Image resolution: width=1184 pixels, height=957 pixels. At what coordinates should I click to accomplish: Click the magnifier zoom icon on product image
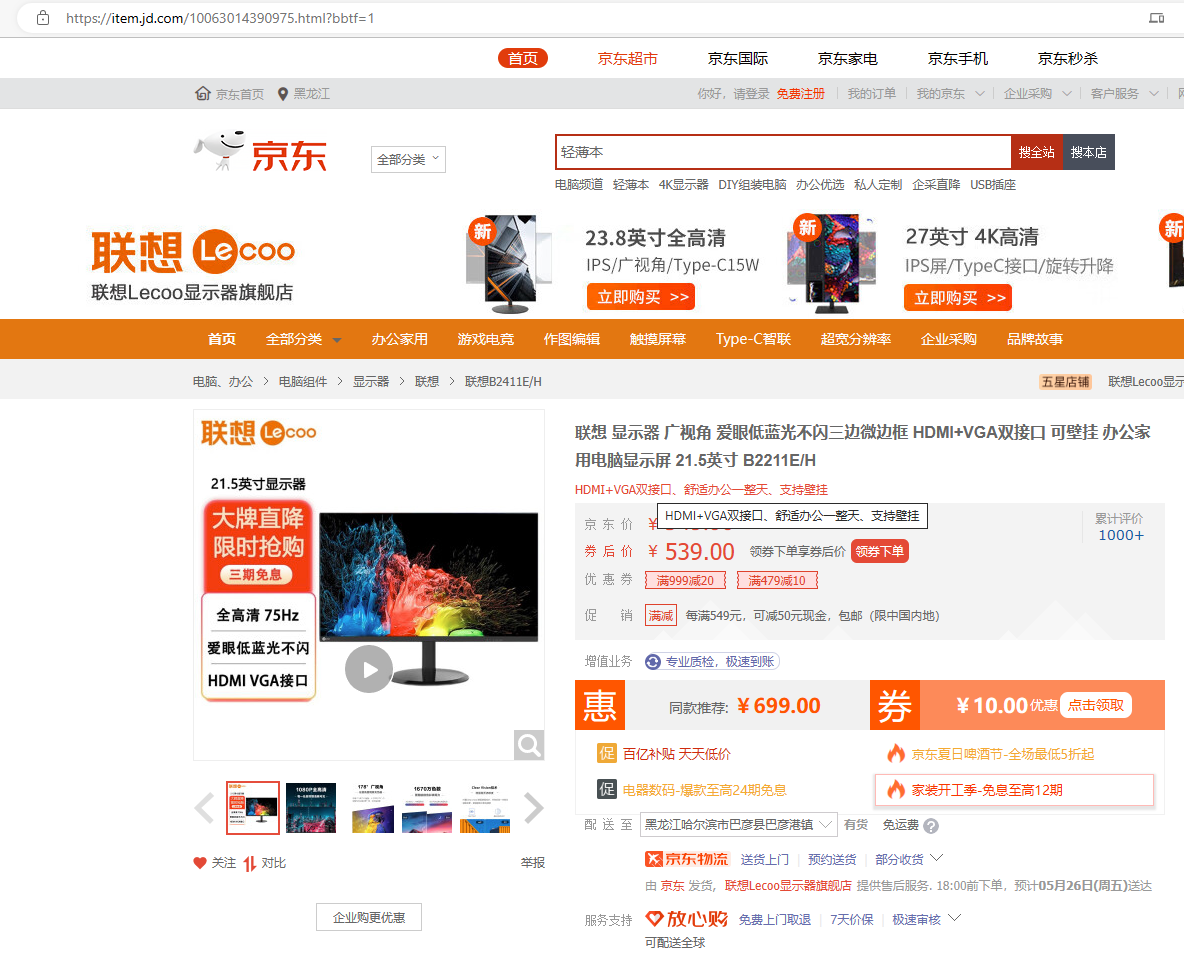529,745
